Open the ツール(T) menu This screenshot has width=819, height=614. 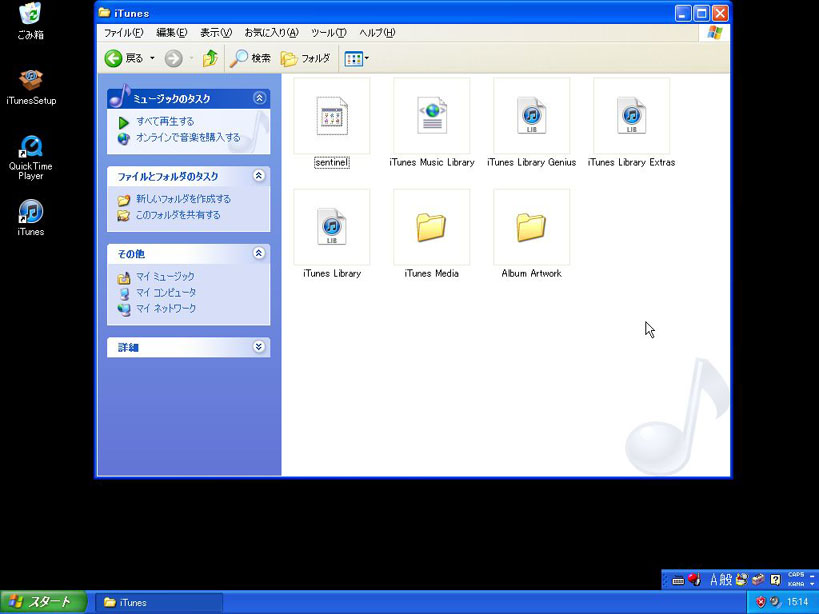point(329,33)
